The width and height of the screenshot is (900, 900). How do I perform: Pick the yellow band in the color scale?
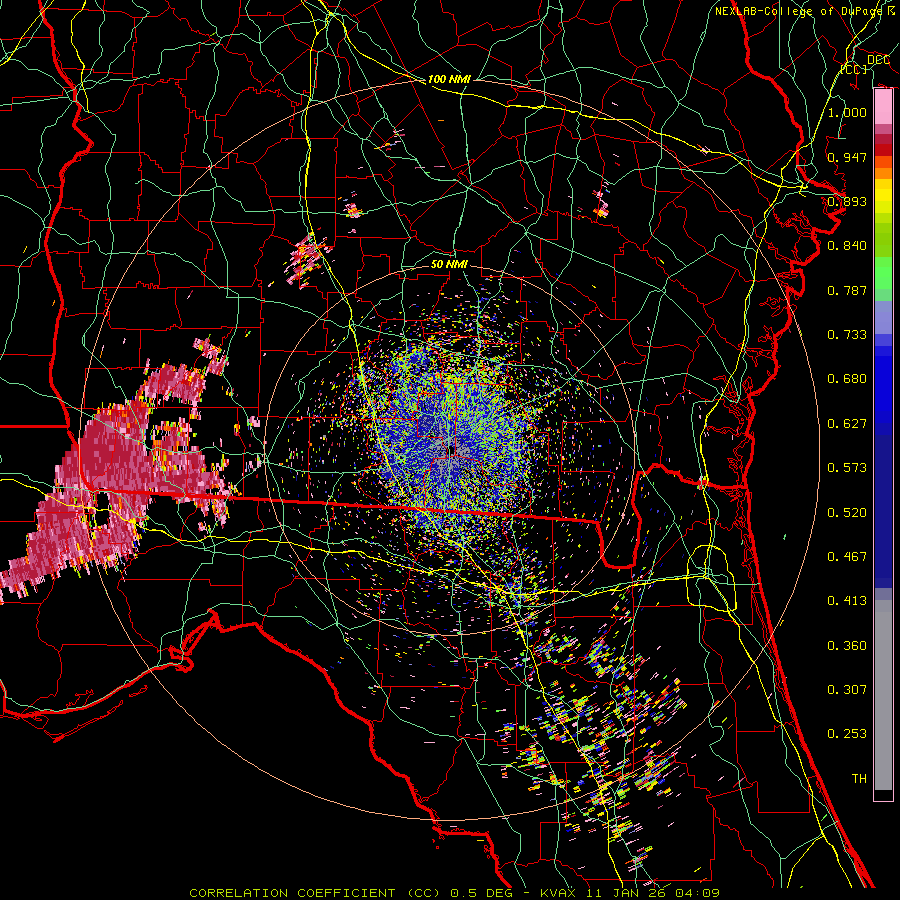point(883,197)
